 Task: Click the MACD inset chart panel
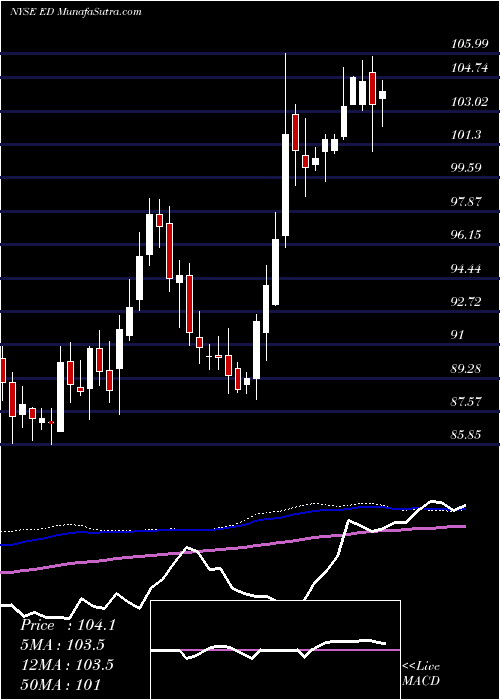coord(276,650)
